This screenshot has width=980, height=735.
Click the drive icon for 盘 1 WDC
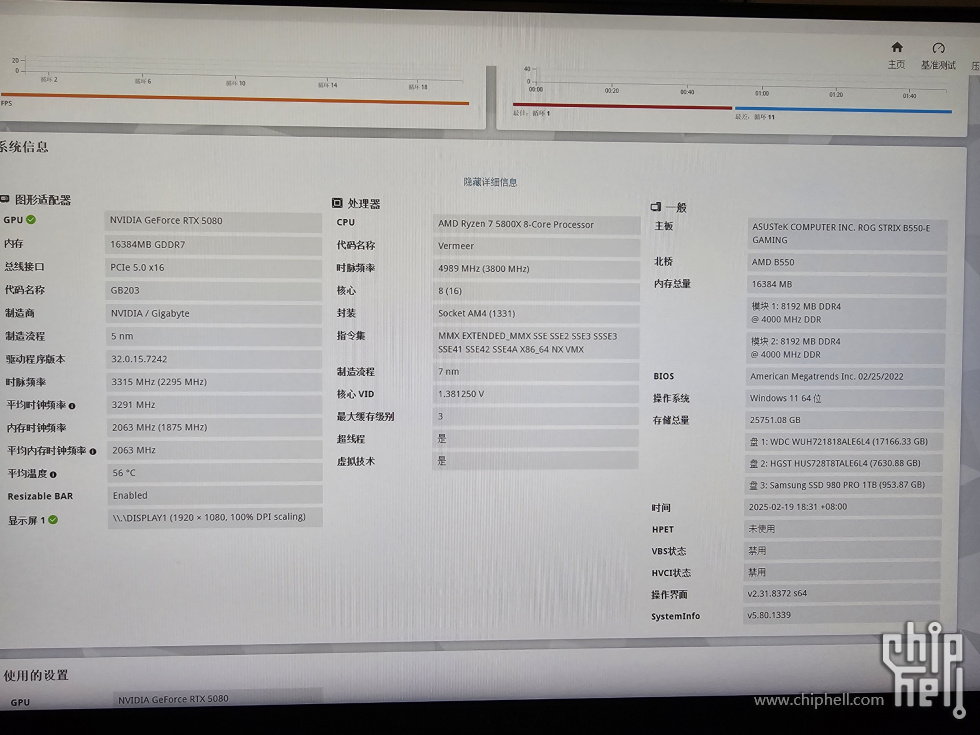(x=754, y=441)
